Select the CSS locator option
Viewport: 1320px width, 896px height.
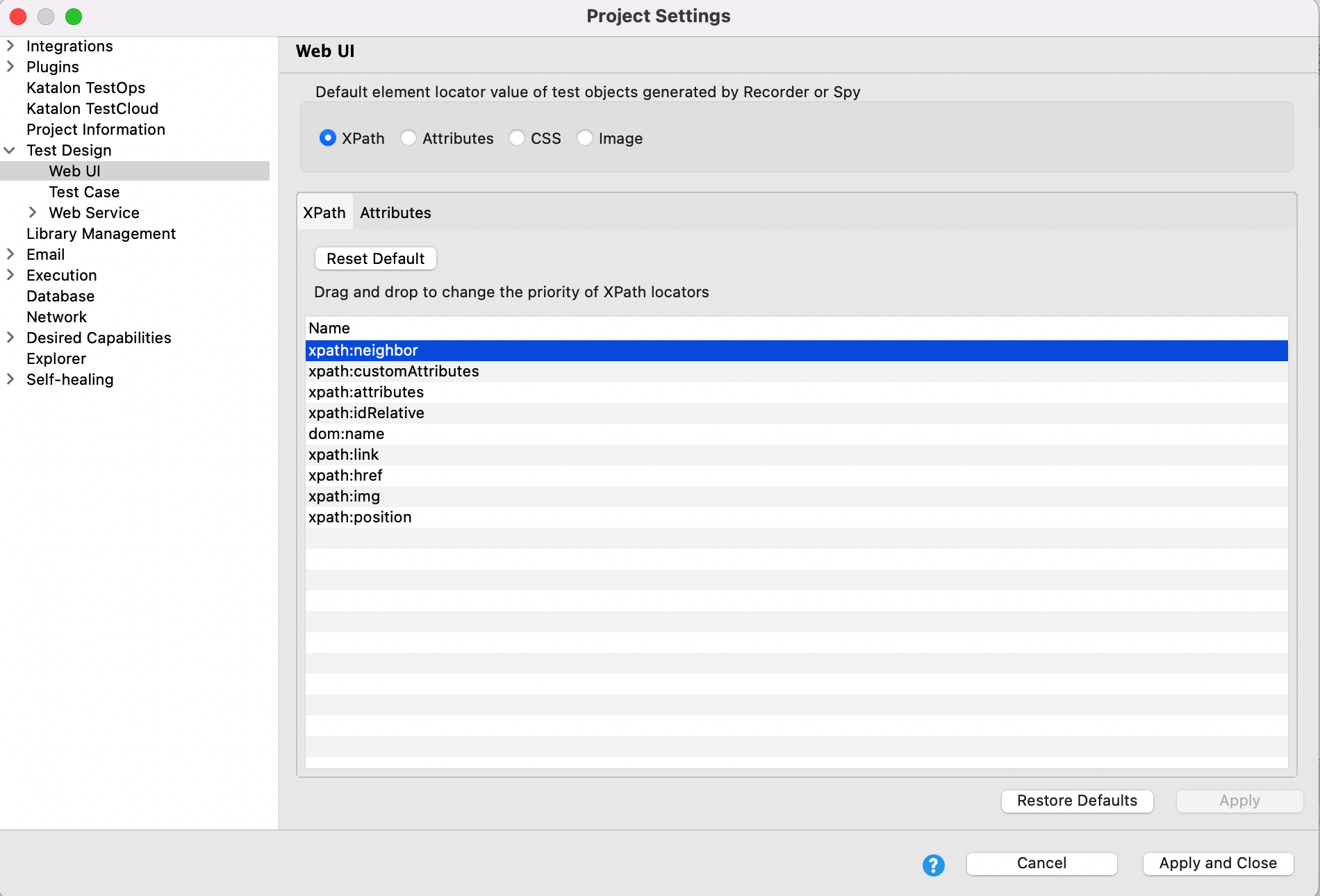[517, 138]
